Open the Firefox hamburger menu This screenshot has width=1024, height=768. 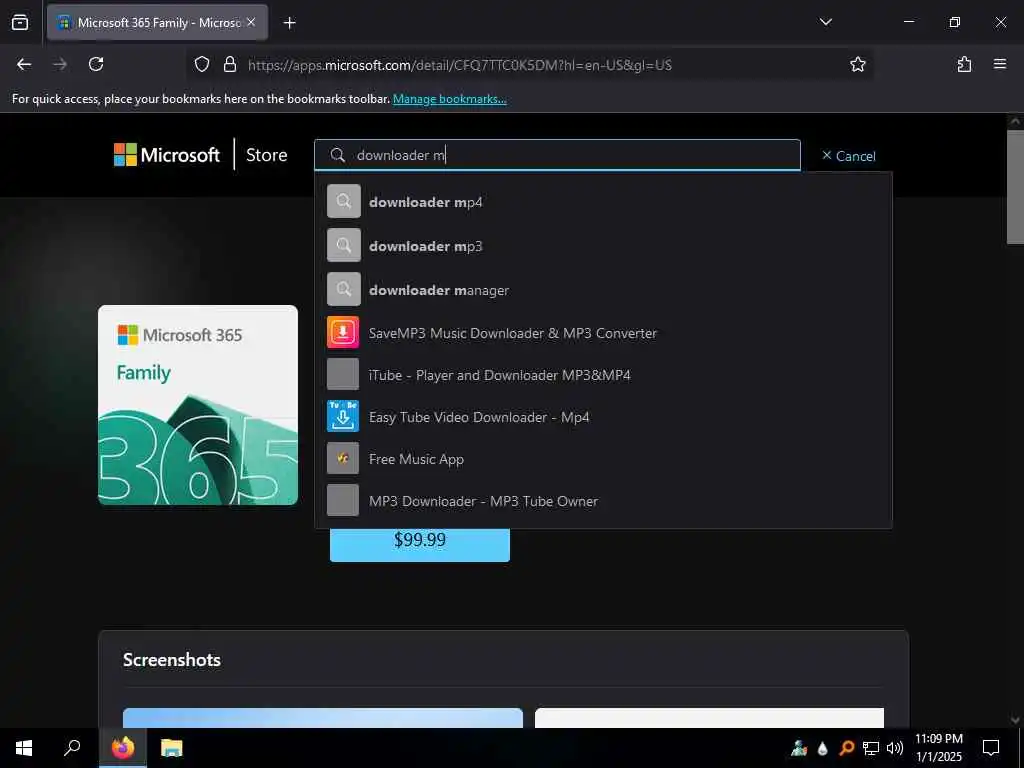click(x=999, y=64)
